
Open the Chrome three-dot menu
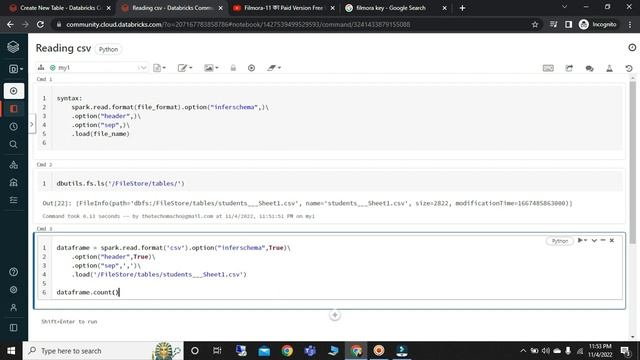630,24
